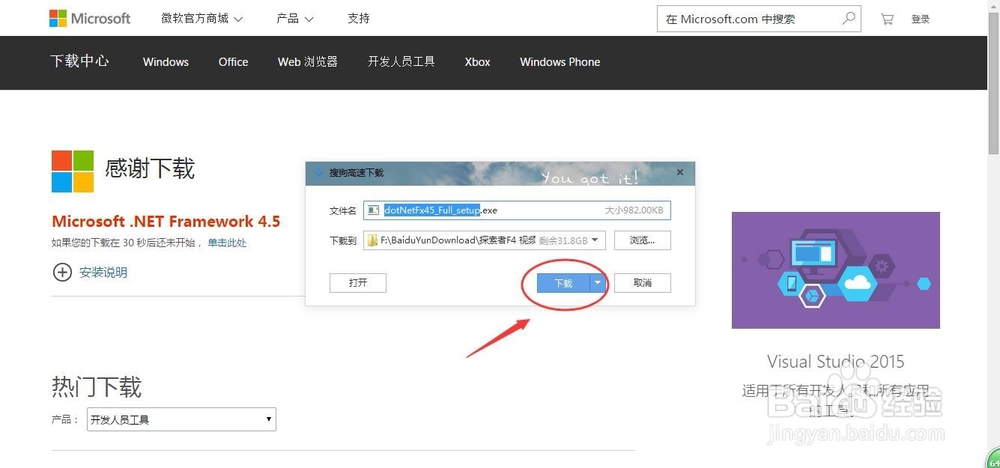This screenshot has width=1000, height=468.
Task: Click the Sogou download dialog title icon
Action: 320,173
